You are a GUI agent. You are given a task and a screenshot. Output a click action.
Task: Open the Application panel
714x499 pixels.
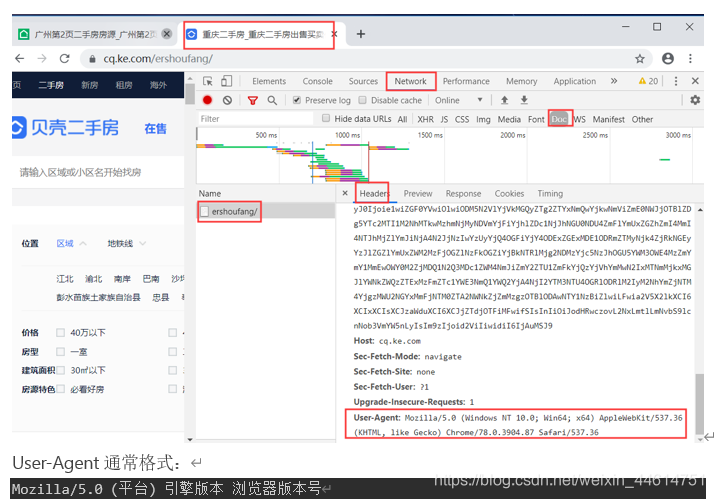tap(575, 81)
